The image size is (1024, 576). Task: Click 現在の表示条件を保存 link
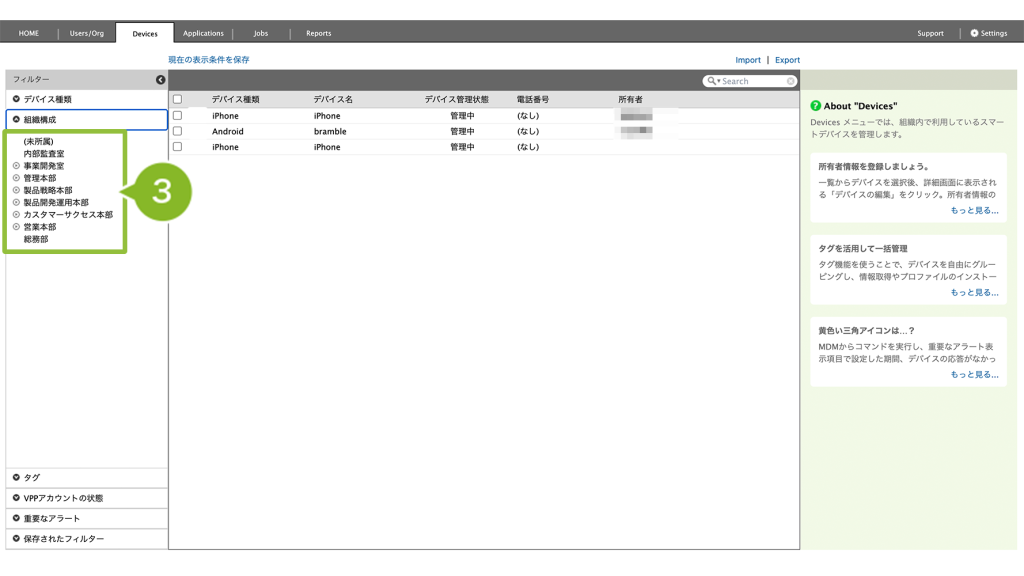coord(209,60)
